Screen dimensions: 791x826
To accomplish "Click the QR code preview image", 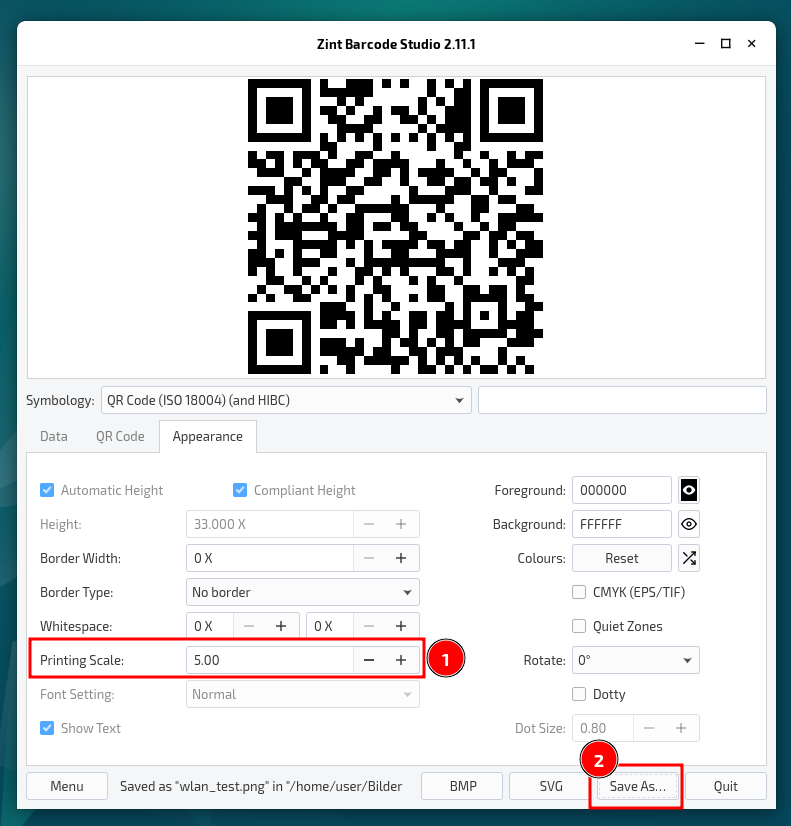I will click(x=395, y=227).
